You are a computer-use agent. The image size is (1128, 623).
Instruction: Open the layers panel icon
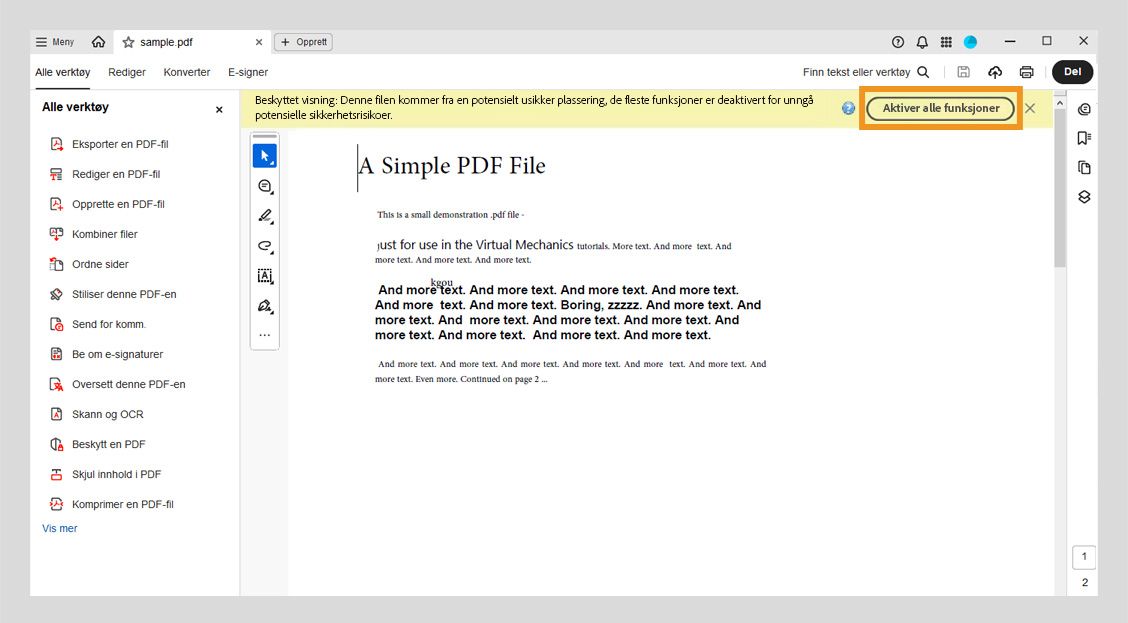click(x=1084, y=197)
